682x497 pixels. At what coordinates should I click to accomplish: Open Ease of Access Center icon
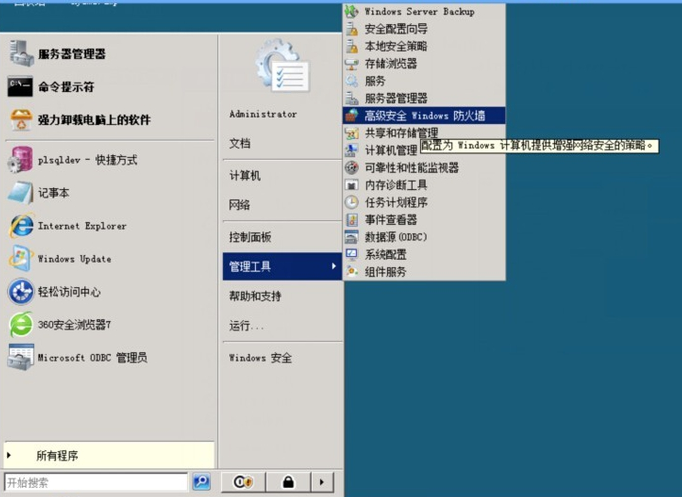tap(20, 291)
